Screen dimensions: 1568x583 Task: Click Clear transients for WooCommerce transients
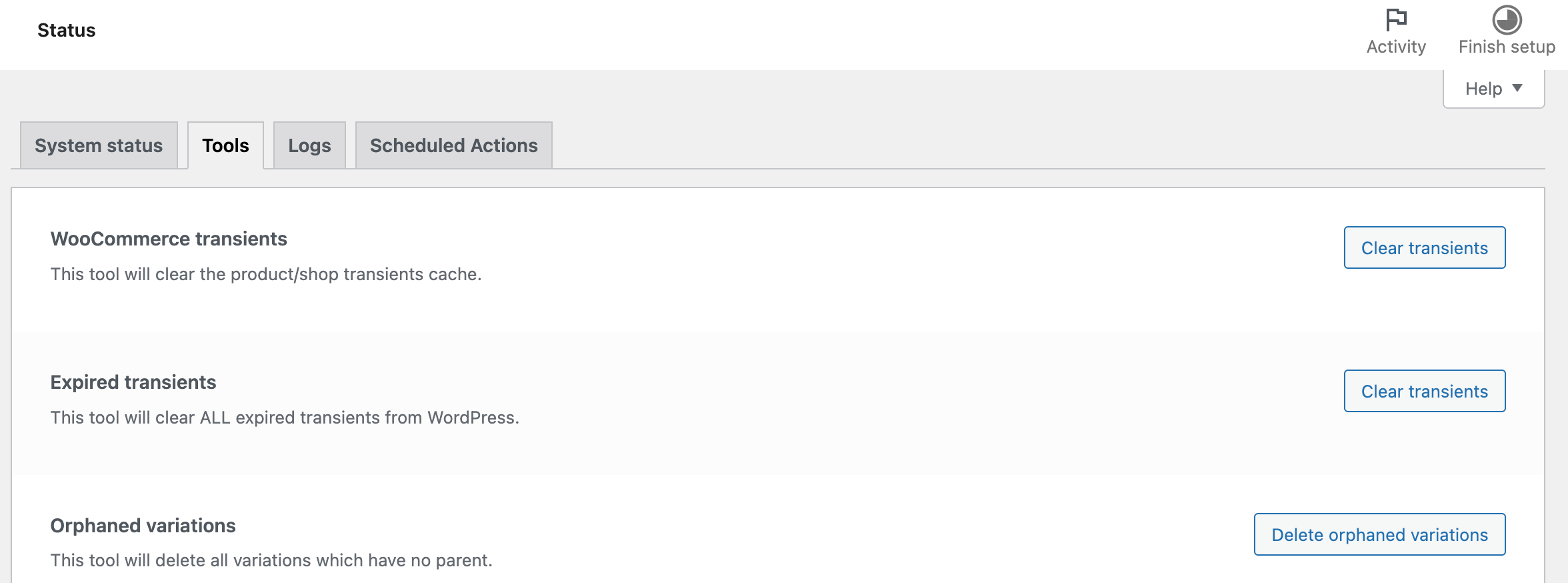(x=1424, y=247)
